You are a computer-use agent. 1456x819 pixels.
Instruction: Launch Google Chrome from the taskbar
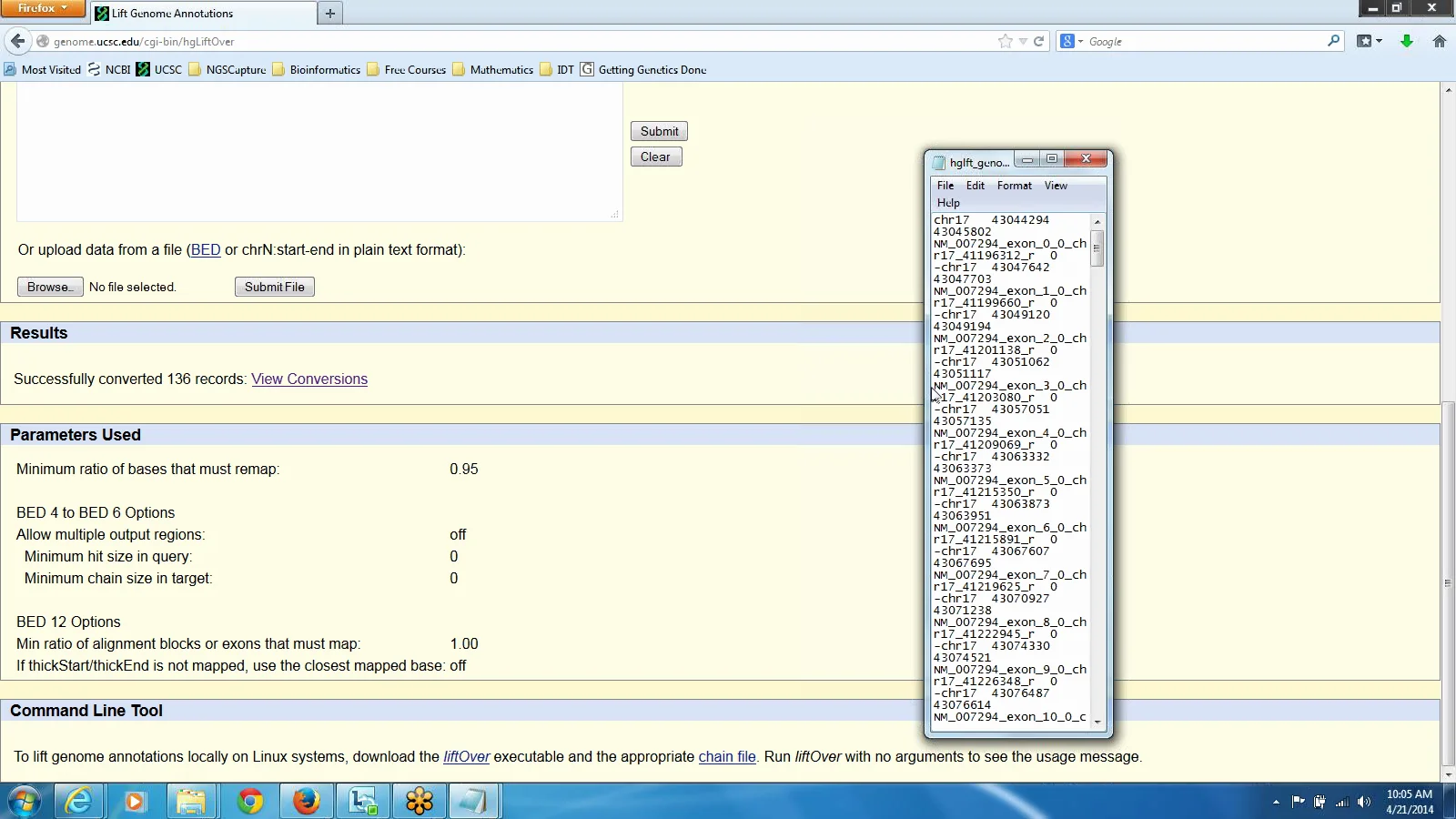coord(250,801)
